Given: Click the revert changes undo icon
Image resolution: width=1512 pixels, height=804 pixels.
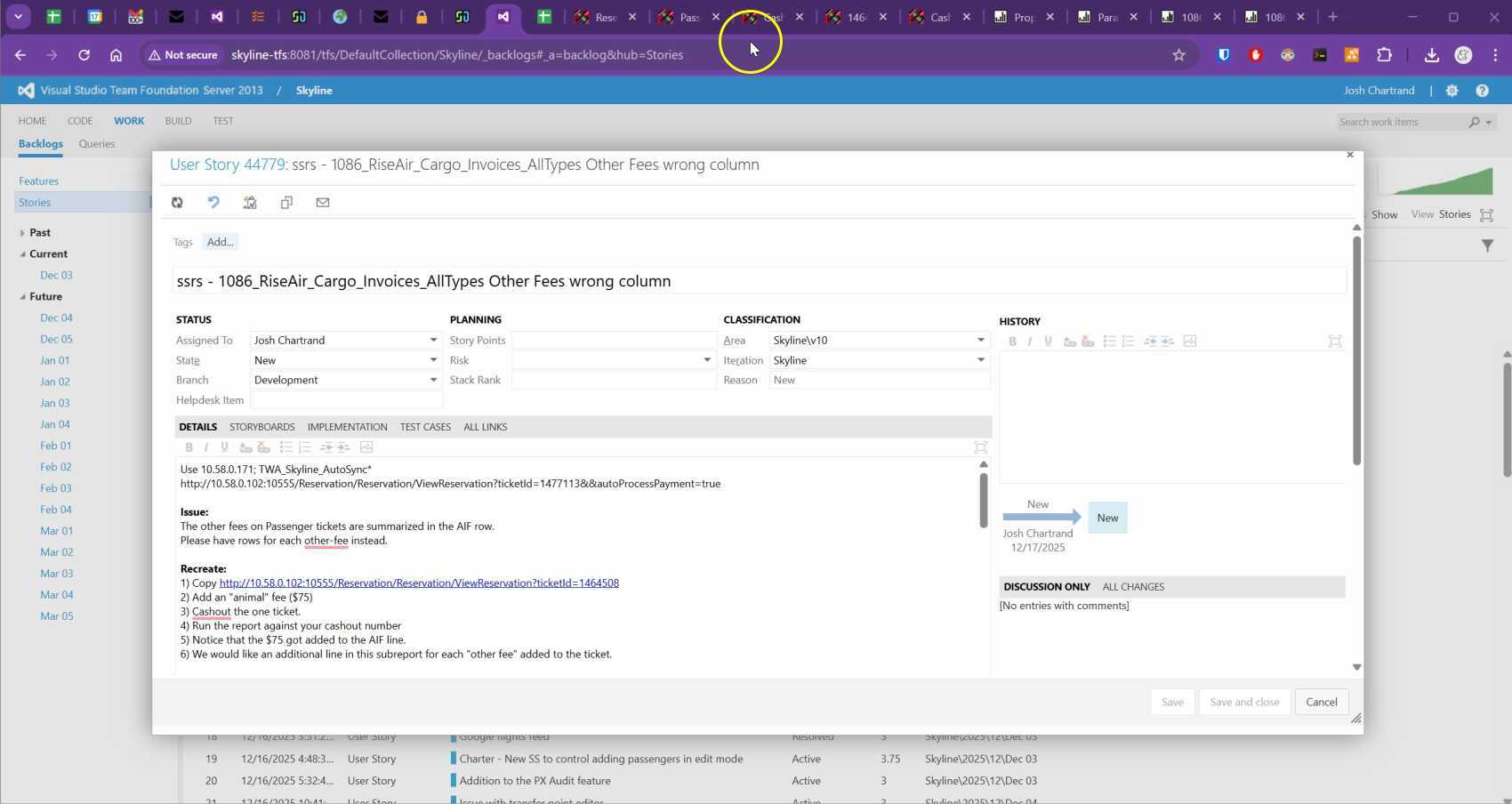Looking at the screenshot, I should click(213, 203).
